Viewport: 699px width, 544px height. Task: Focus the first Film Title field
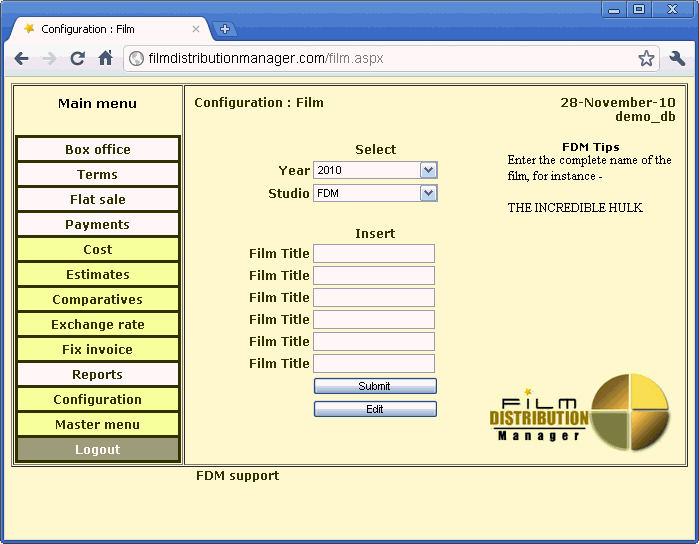374,254
